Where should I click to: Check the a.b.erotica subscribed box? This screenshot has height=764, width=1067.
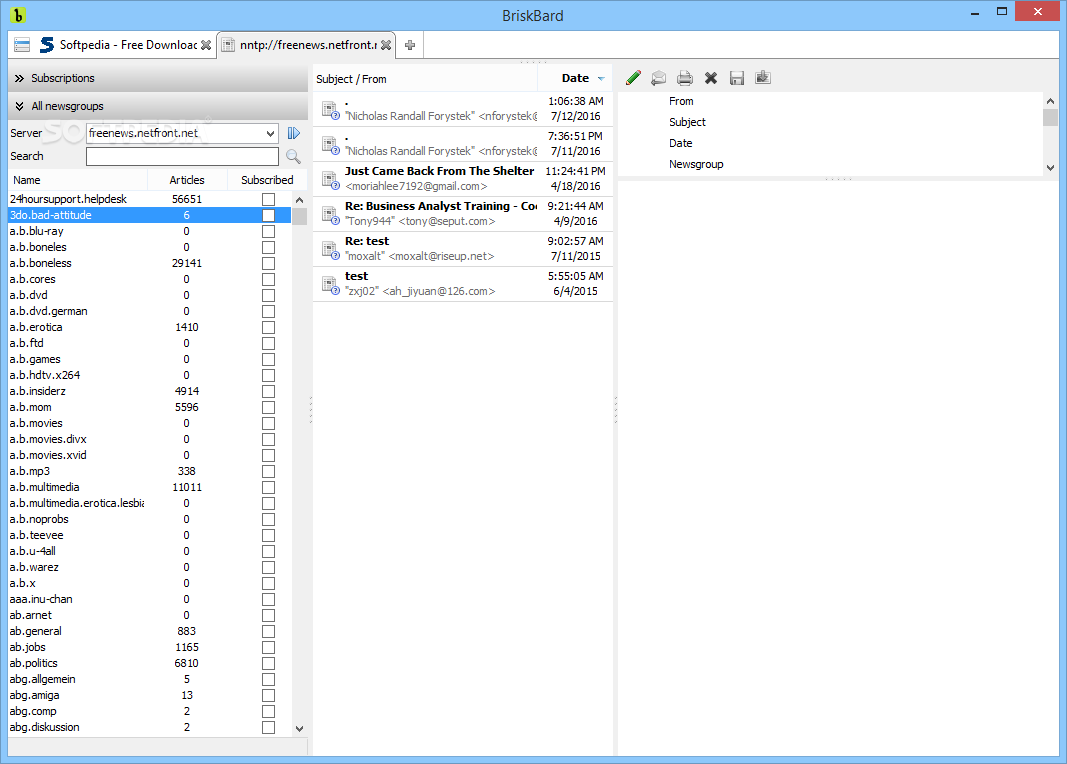(269, 327)
